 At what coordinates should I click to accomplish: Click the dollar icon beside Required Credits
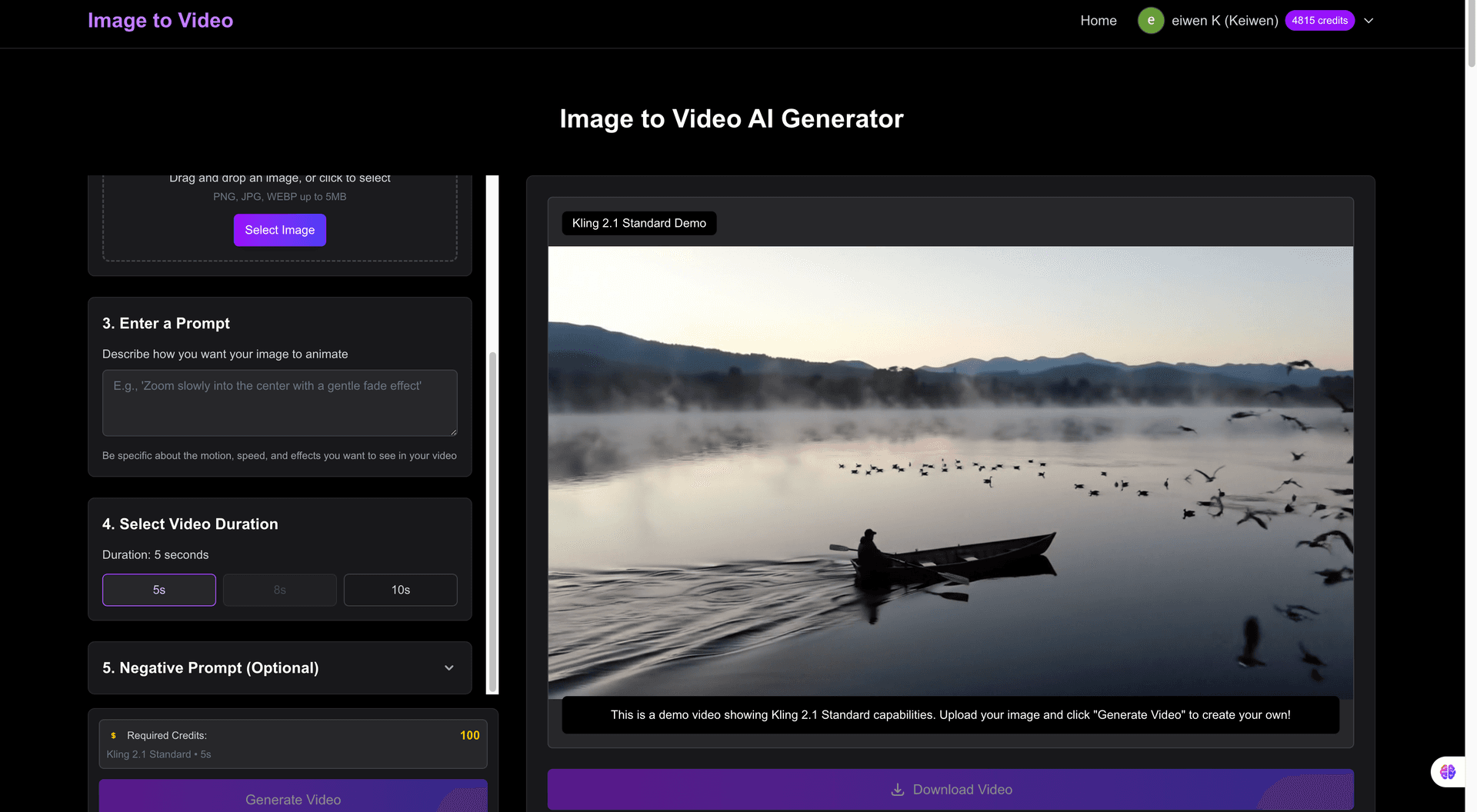[x=113, y=735]
